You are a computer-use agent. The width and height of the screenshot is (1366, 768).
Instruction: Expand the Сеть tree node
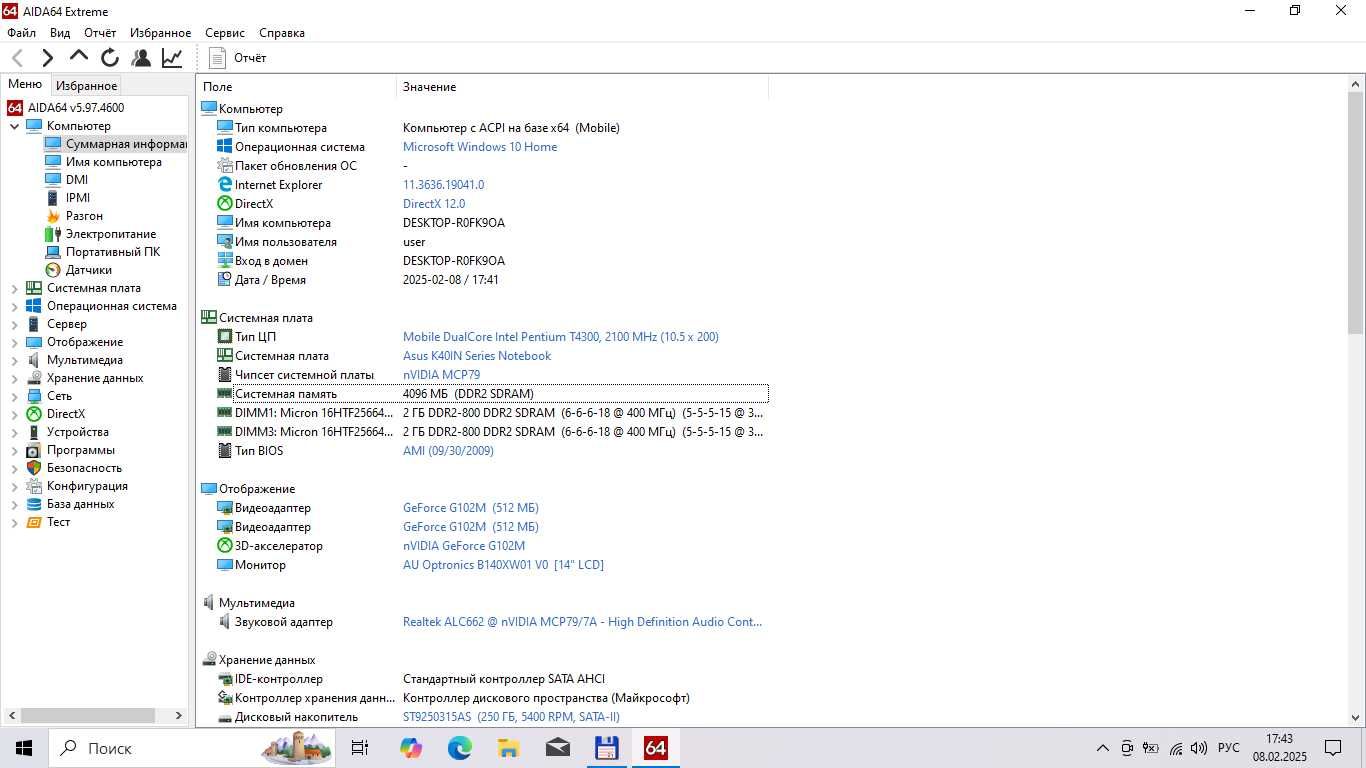click(14, 396)
